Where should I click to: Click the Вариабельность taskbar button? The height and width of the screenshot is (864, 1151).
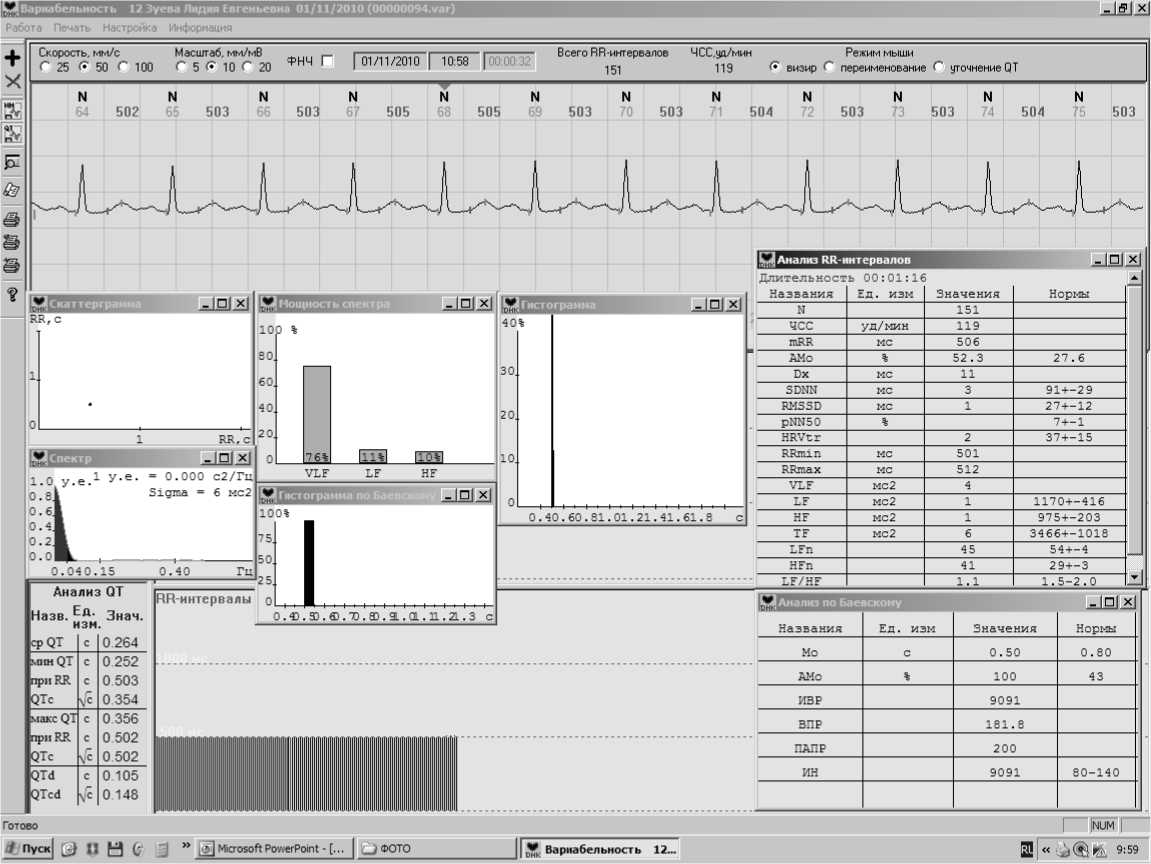pos(600,849)
